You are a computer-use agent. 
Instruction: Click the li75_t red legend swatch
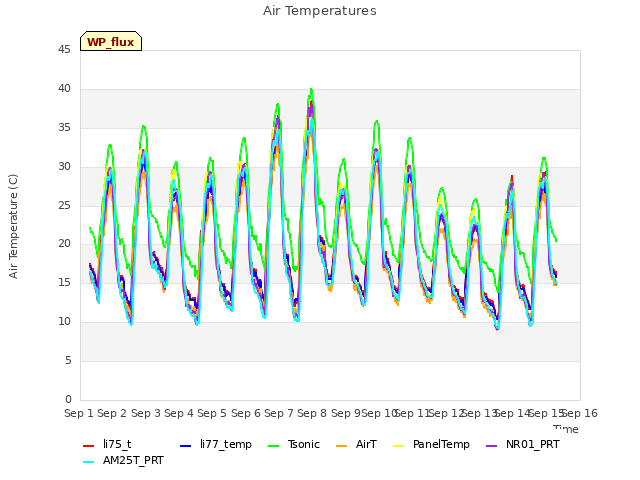[x=89, y=445]
